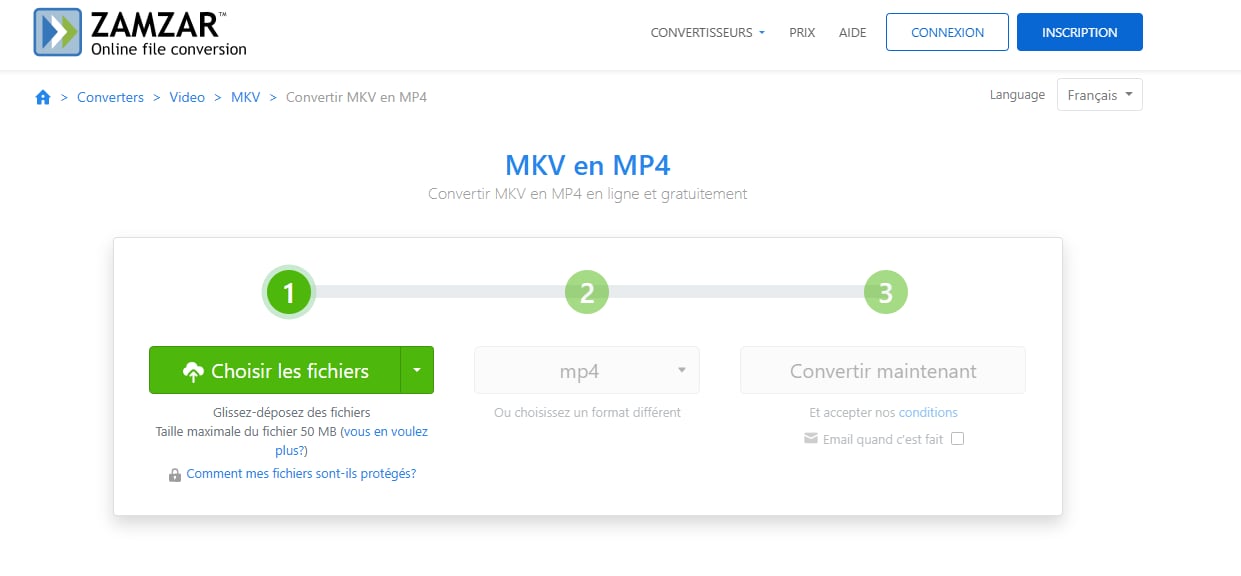Screen dimensions: 1241x576
Task: Go to the home icon in breadcrumb
Action: tap(43, 97)
